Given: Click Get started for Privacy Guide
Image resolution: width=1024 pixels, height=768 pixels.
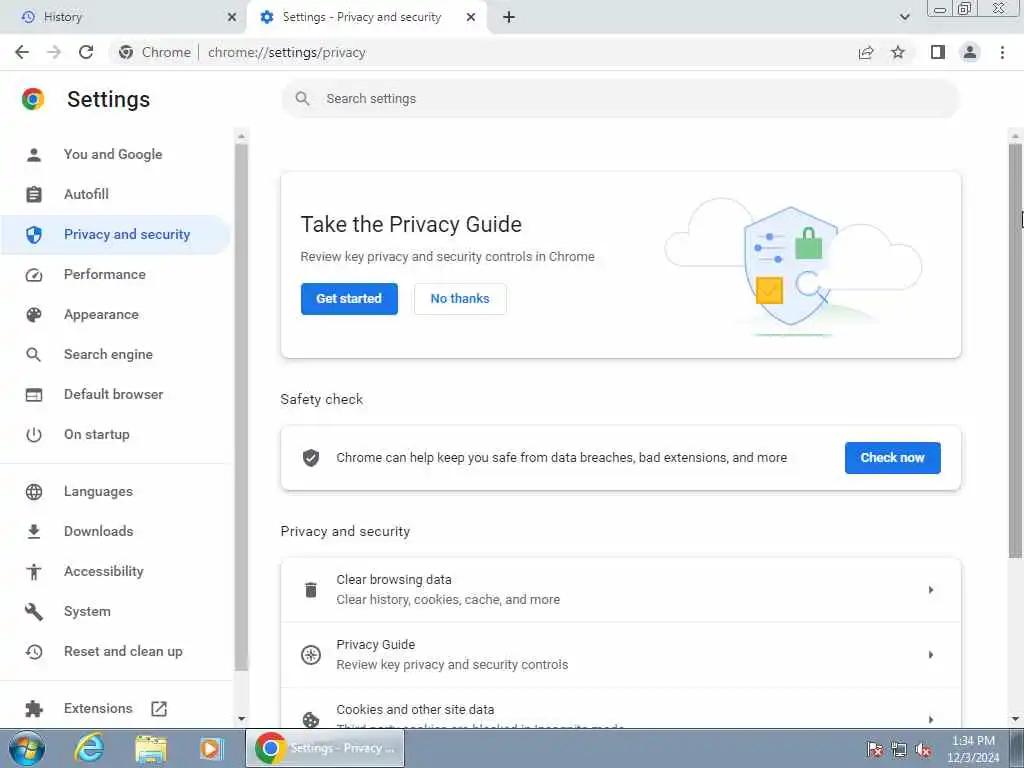Looking at the screenshot, I should [349, 298].
